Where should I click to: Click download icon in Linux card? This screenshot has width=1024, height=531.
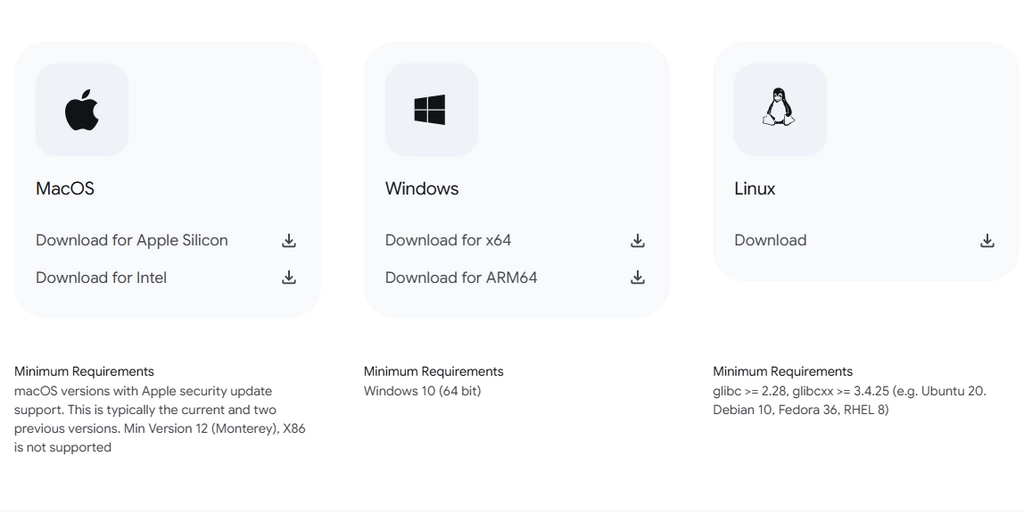987,240
